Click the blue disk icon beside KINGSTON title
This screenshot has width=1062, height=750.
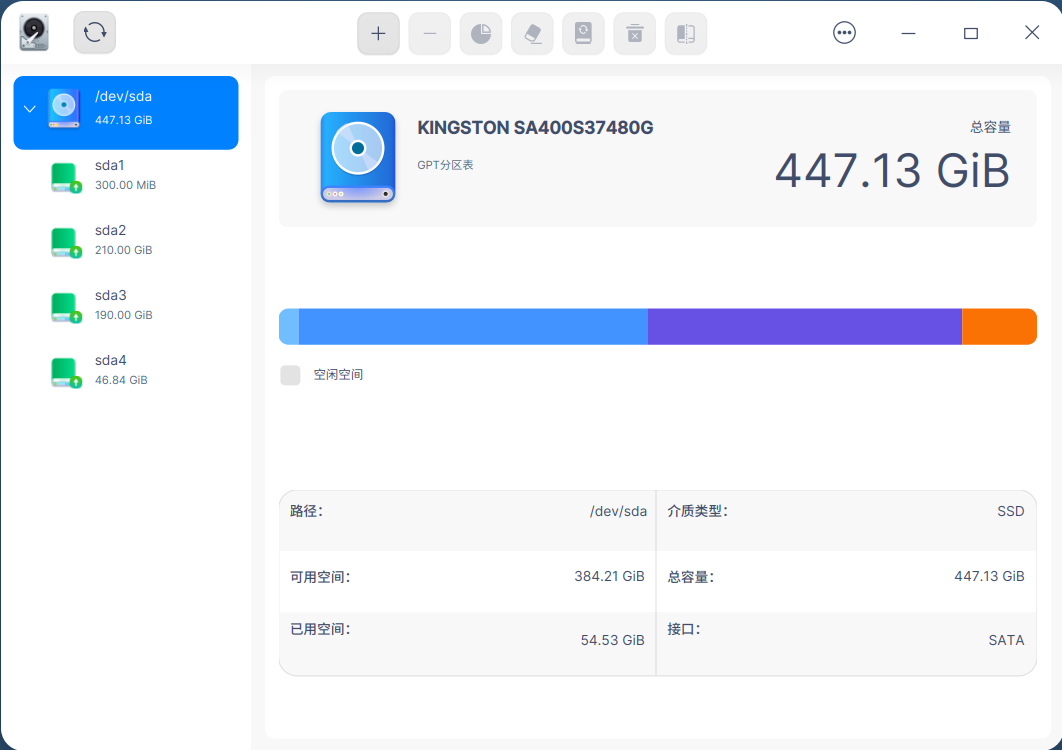click(x=357, y=158)
